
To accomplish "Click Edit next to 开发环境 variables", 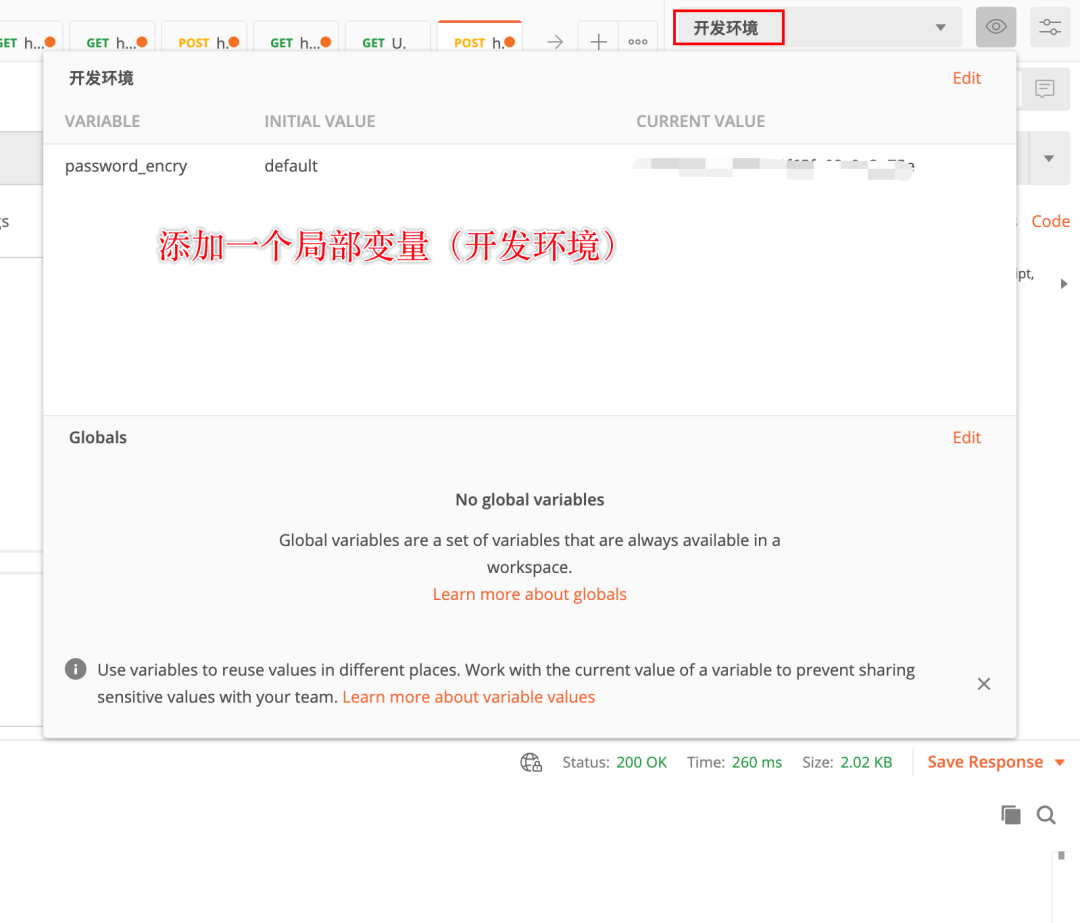I will click(x=965, y=77).
